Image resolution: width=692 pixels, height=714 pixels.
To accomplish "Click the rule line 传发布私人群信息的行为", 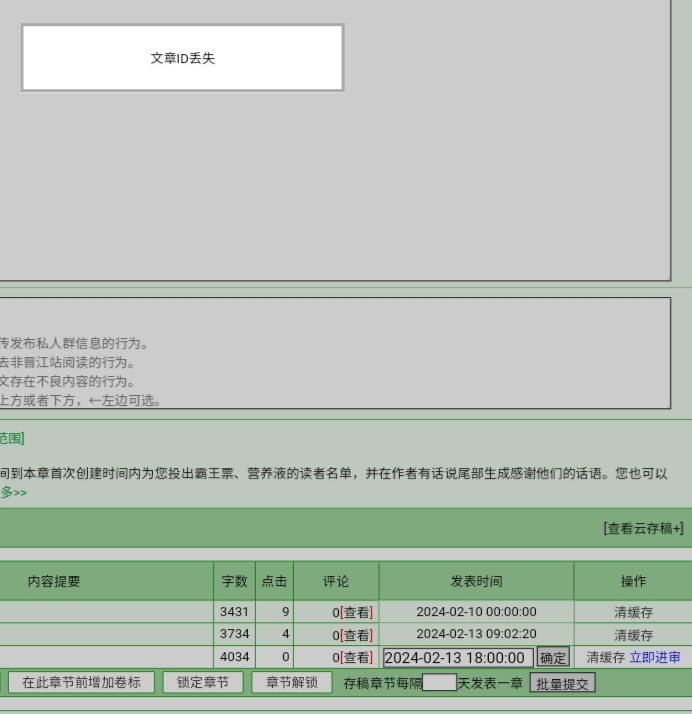I will pos(74,343).
